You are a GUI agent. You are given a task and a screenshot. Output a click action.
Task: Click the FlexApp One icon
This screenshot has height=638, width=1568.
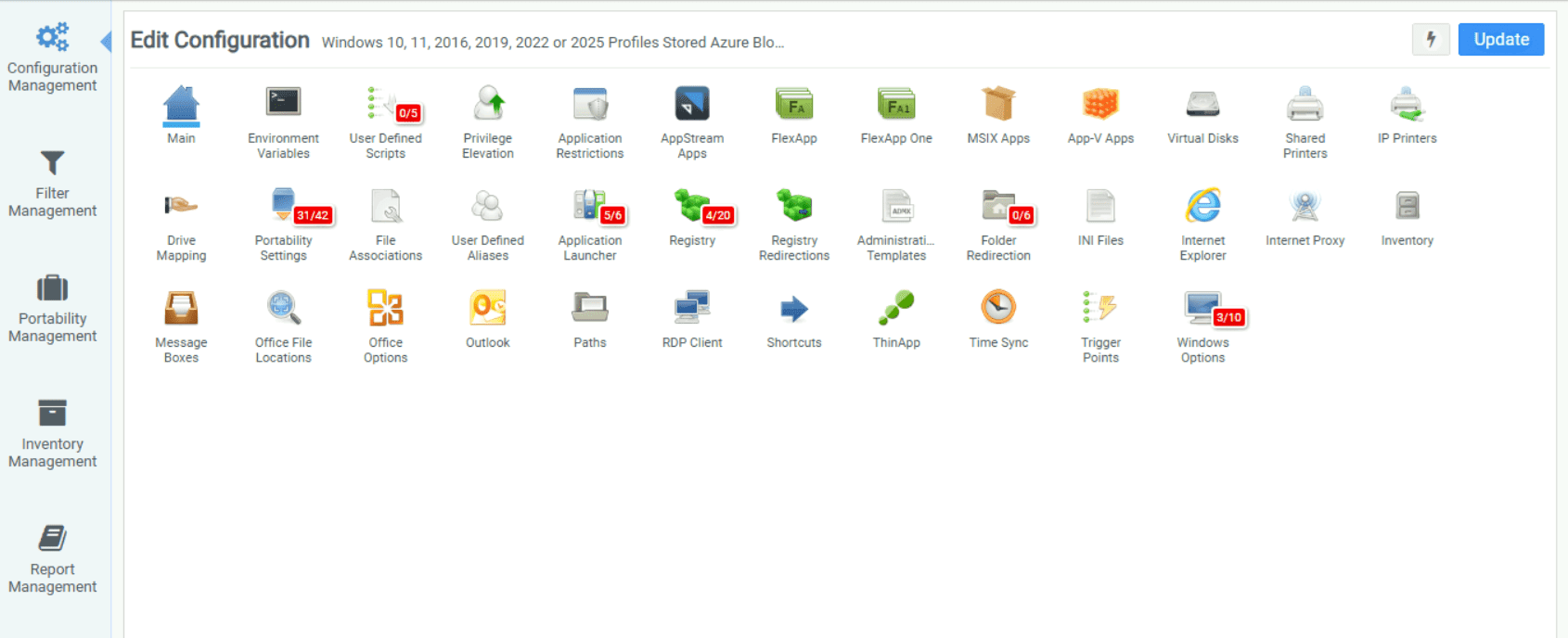[x=896, y=104]
